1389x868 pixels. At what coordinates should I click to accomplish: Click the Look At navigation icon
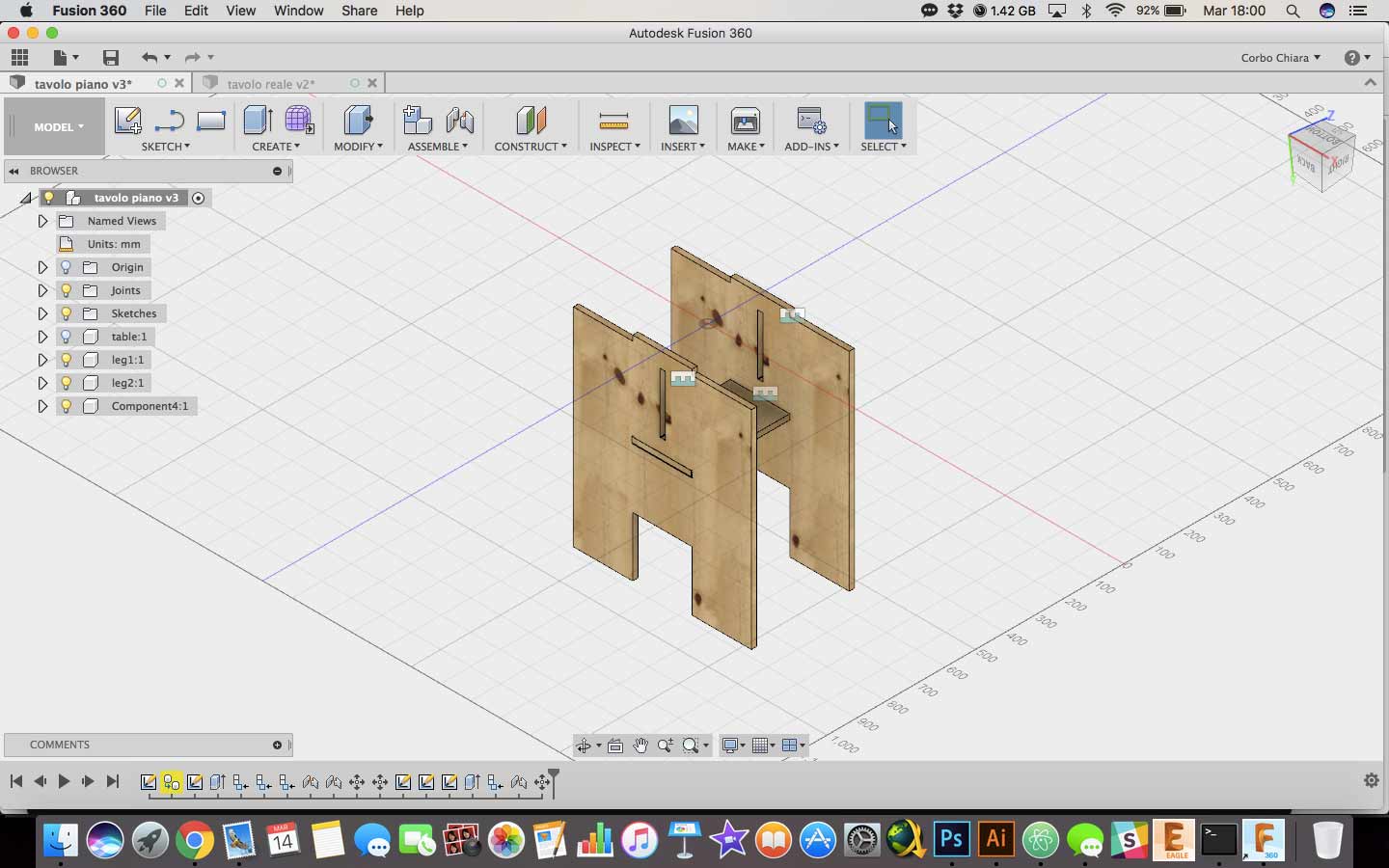615,746
